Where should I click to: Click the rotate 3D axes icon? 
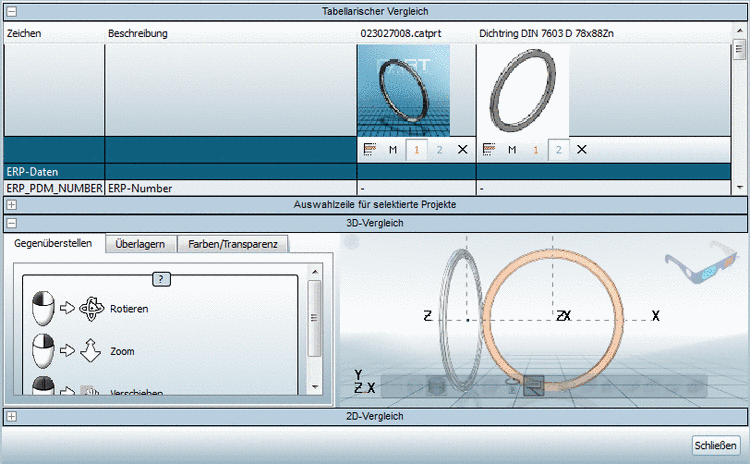click(x=91, y=309)
